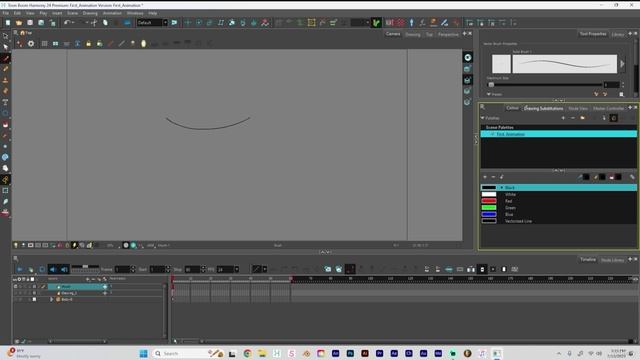Toggle the checkbox of the Drawing_1 layer
Image resolution: width=640 pixels, height=360 pixels.
34,293
